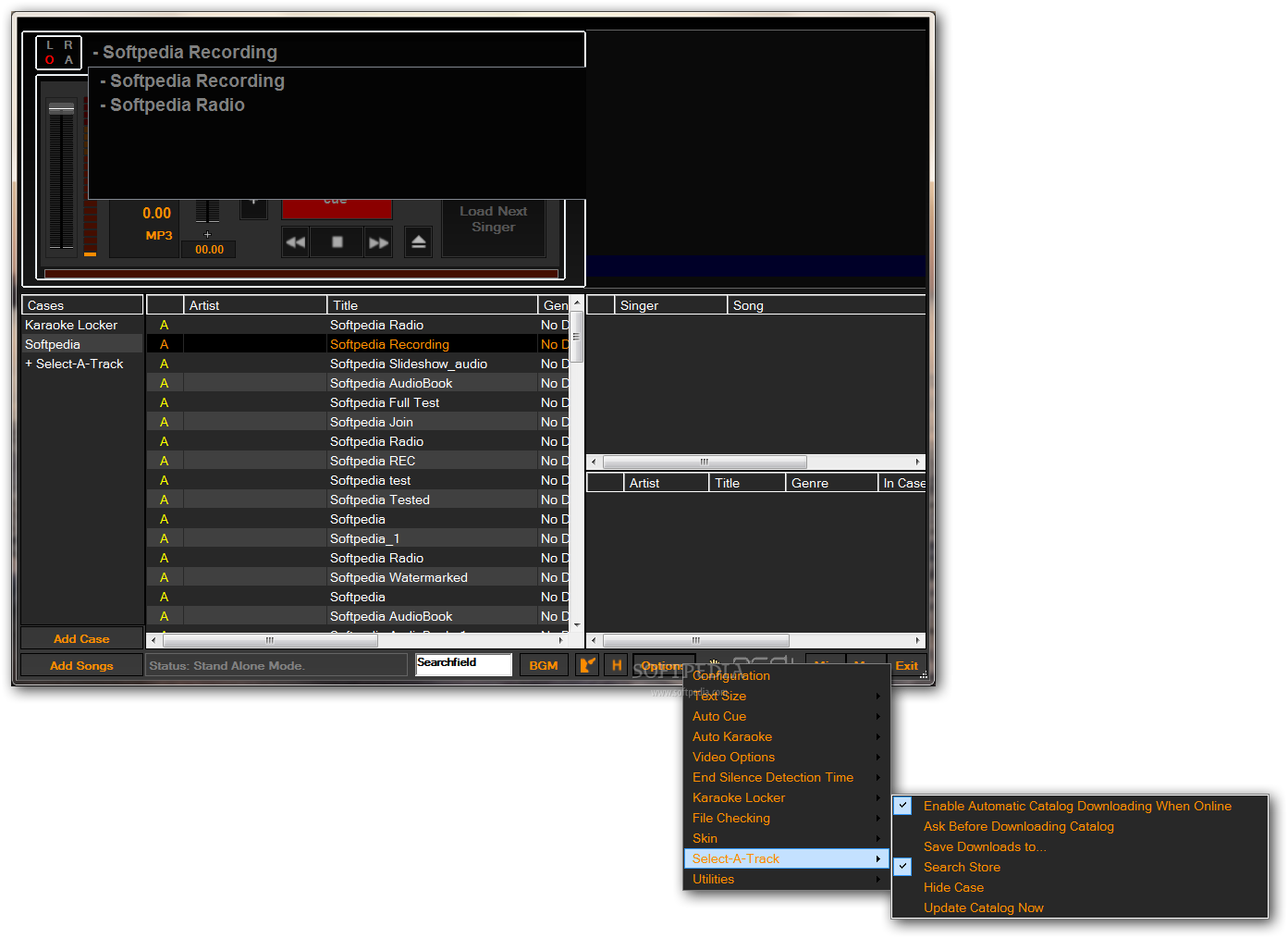Select the Softpedia Slideshow_audio row
This screenshot has width=1288, height=938.
pos(358,364)
